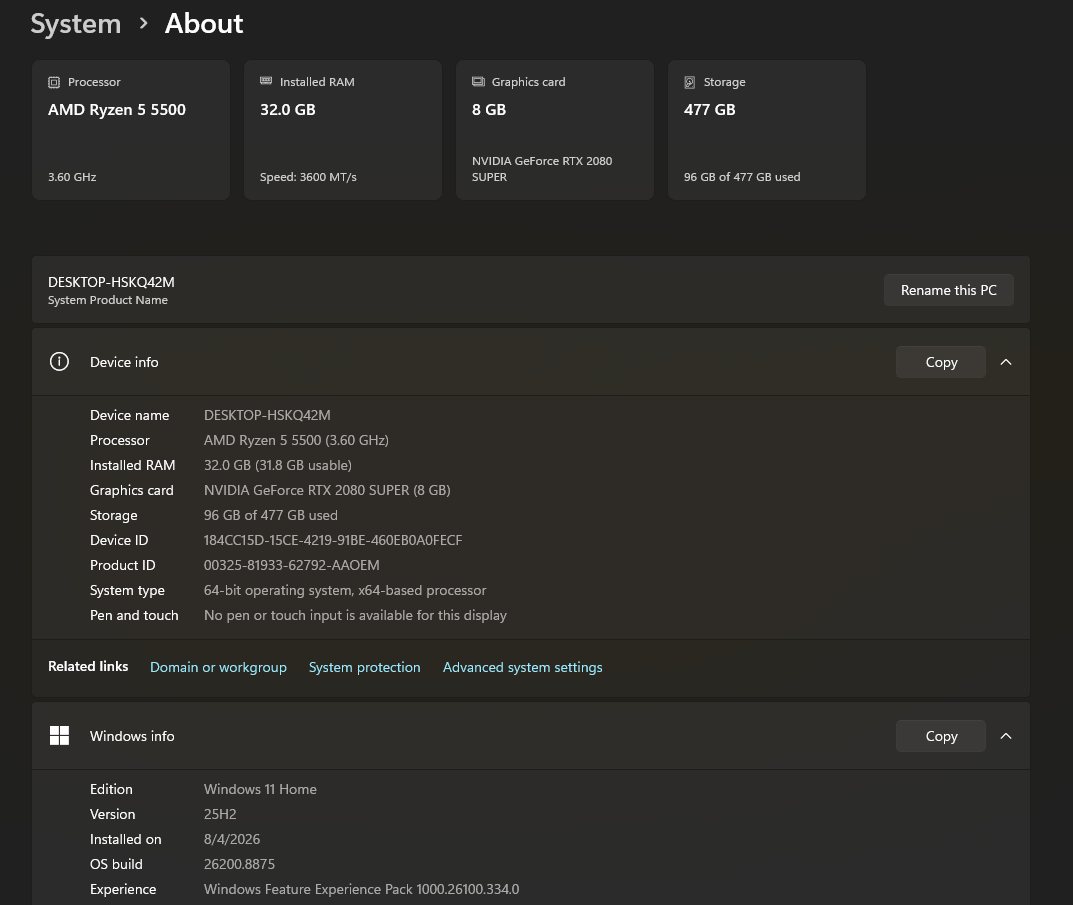
Task: Click 'Windows Feature Experience Pack 1000.26100.334.0' text
Action: click(x=361, y=889)
